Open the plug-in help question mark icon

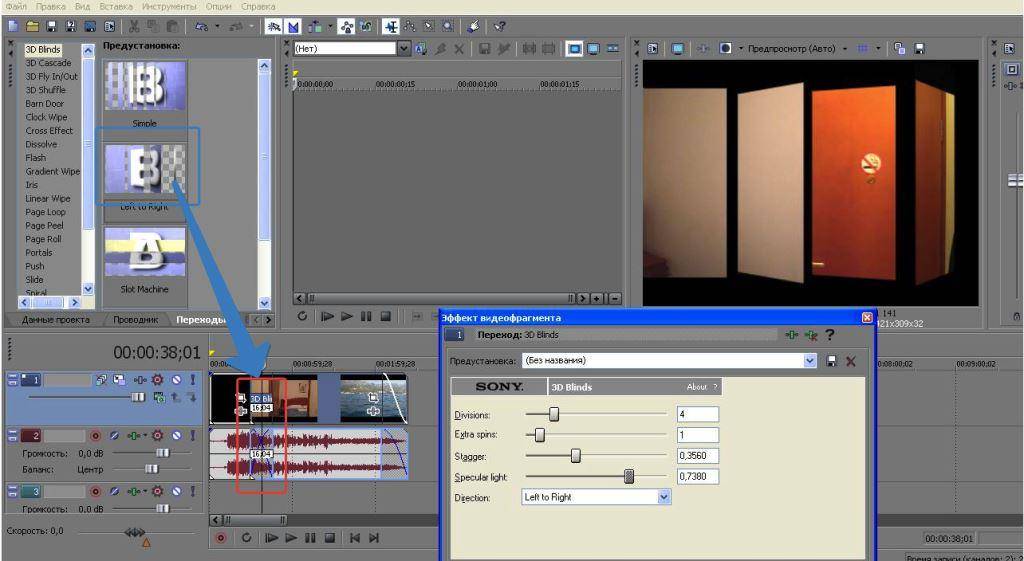[x=829, y=335]
